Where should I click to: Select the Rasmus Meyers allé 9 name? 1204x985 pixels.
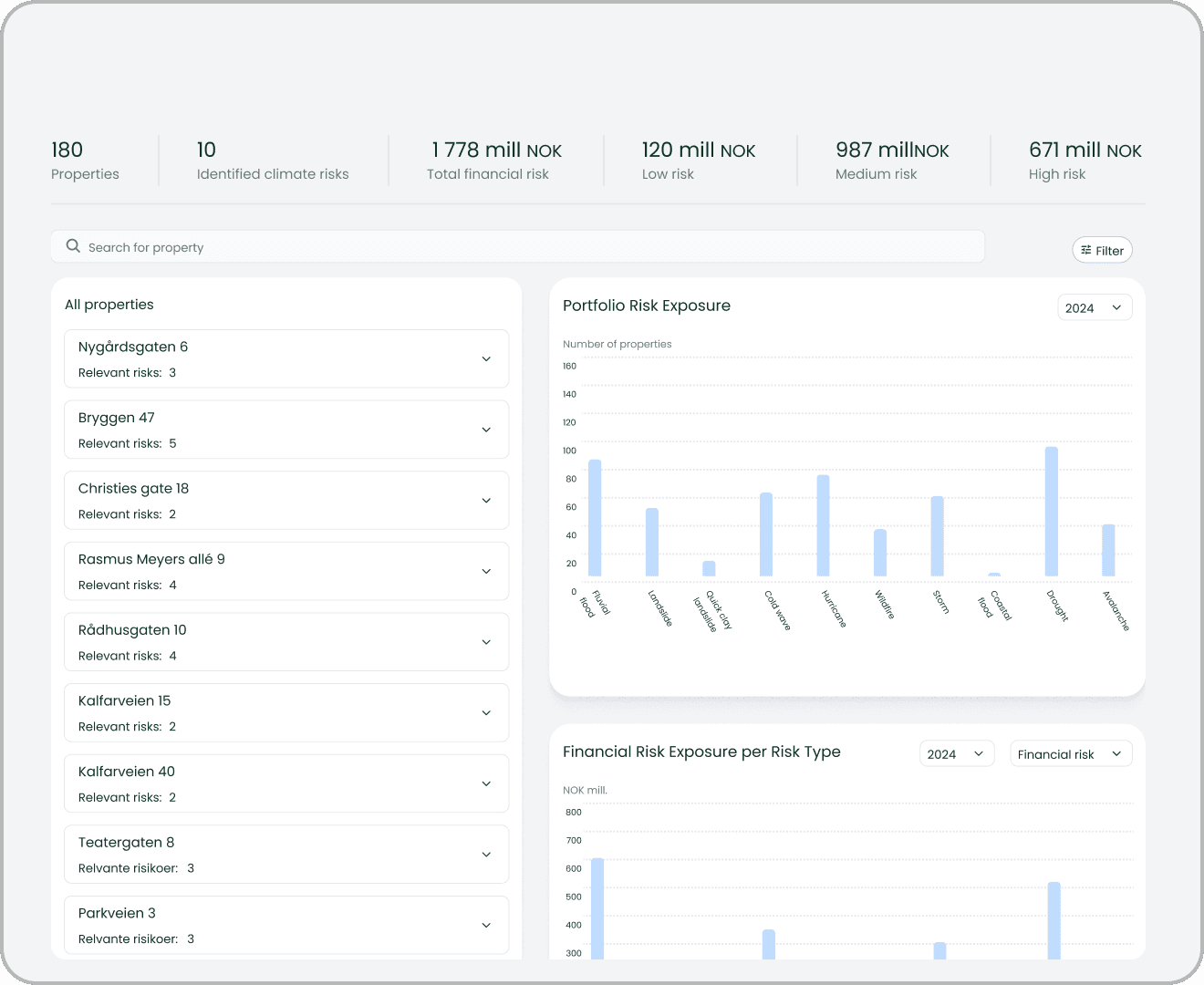[x=151, y=559]
